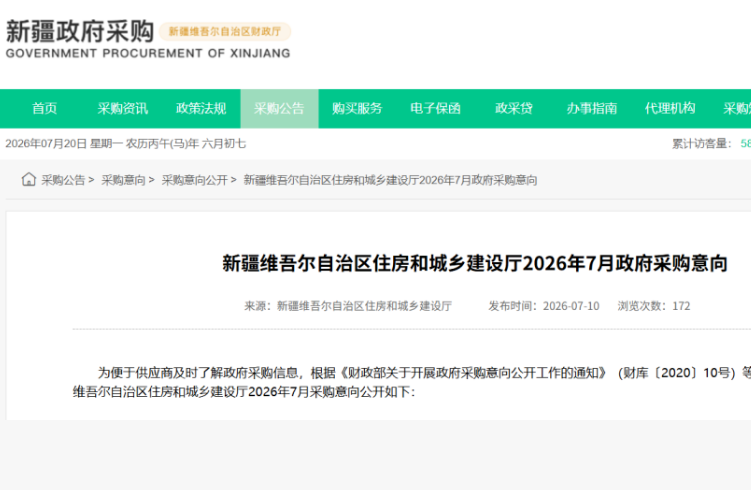
Task: Click the paragraph starting 为便于供应商及时了解
Action: [x=412, y=382]
